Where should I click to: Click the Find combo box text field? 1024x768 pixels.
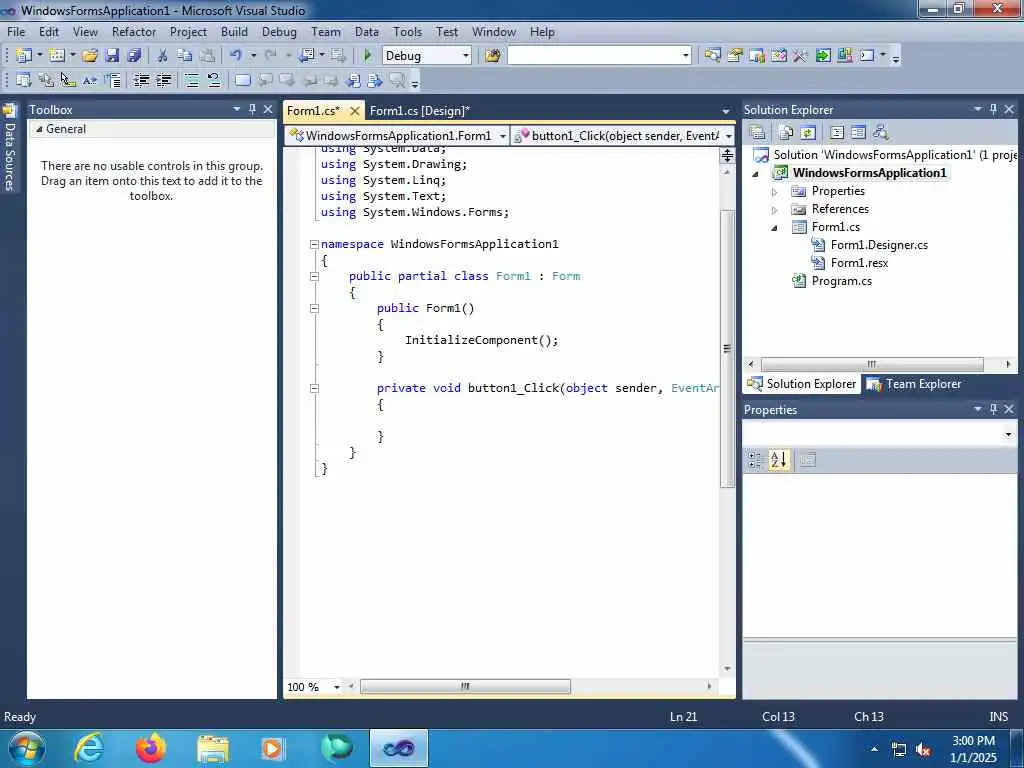click(594, 56)
